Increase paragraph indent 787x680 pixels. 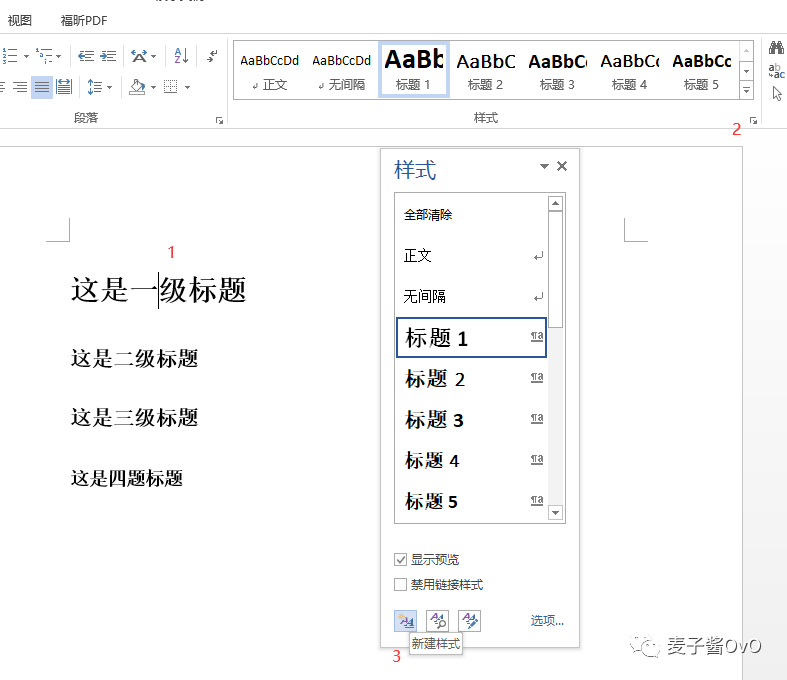tap(108, 56)
